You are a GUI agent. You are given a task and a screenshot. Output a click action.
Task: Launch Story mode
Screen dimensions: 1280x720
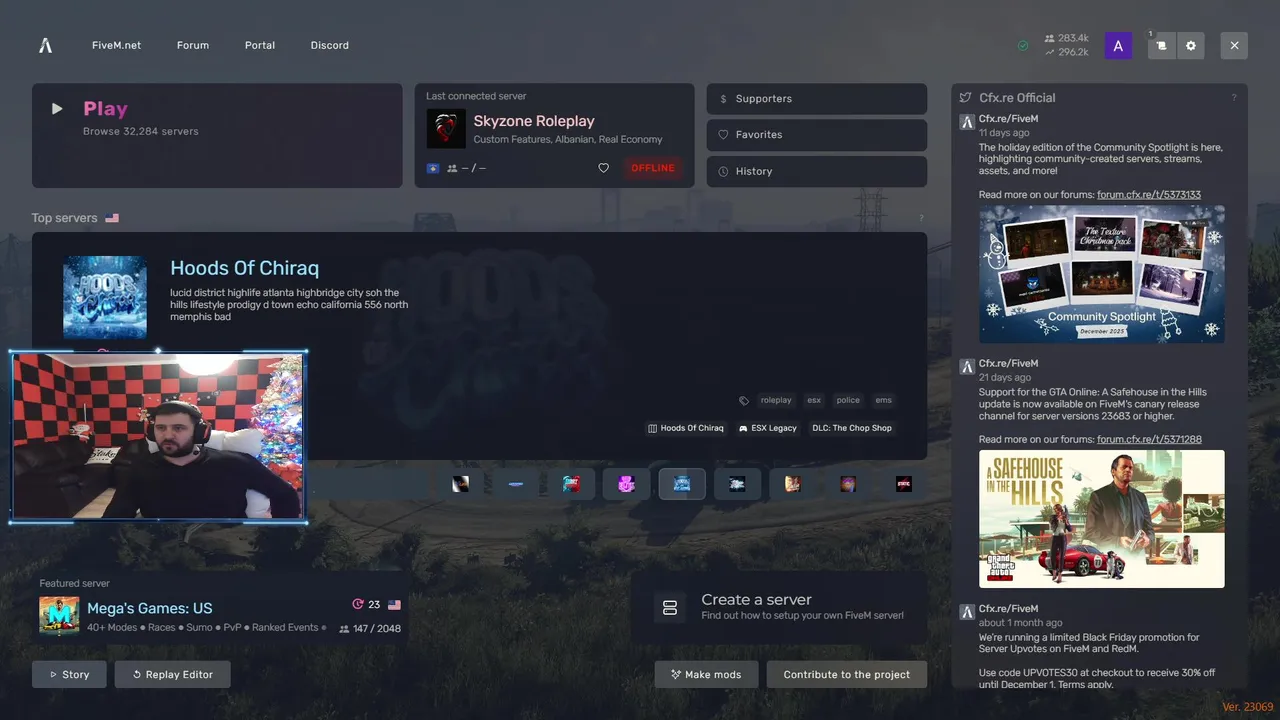(x=69, y=674)
